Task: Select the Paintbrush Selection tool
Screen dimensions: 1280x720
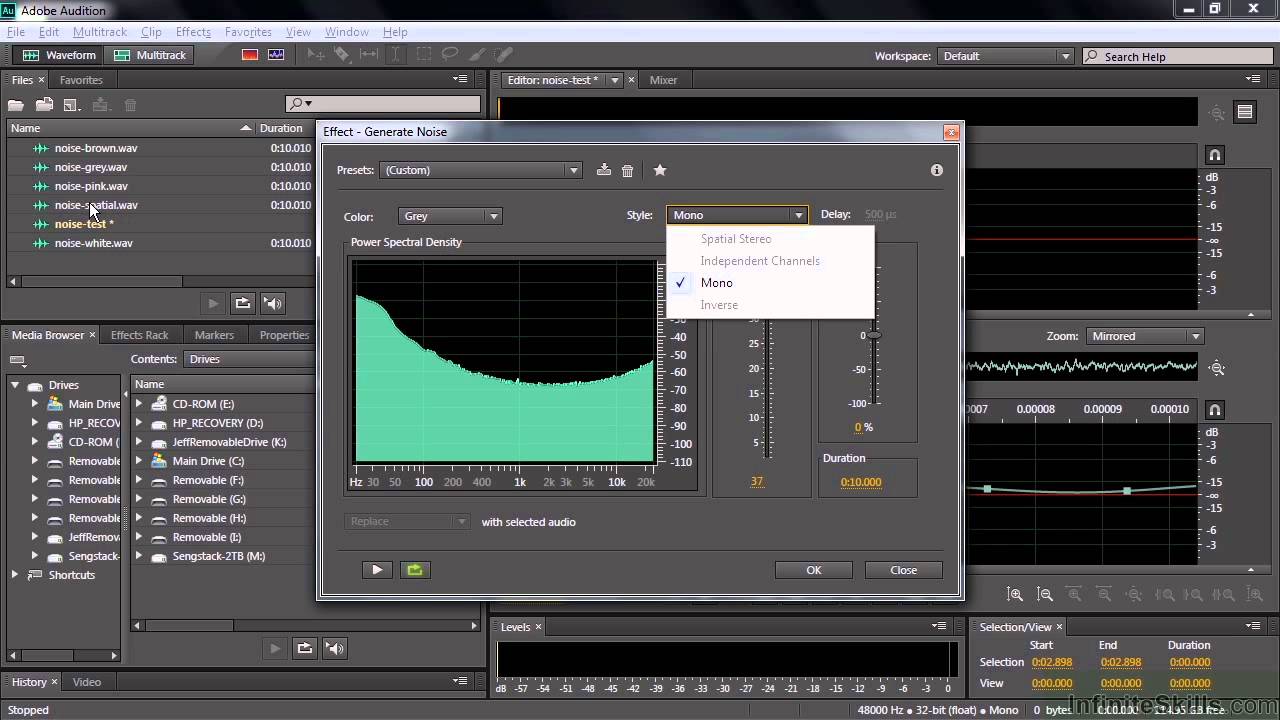Action: [x=477, y=55]
